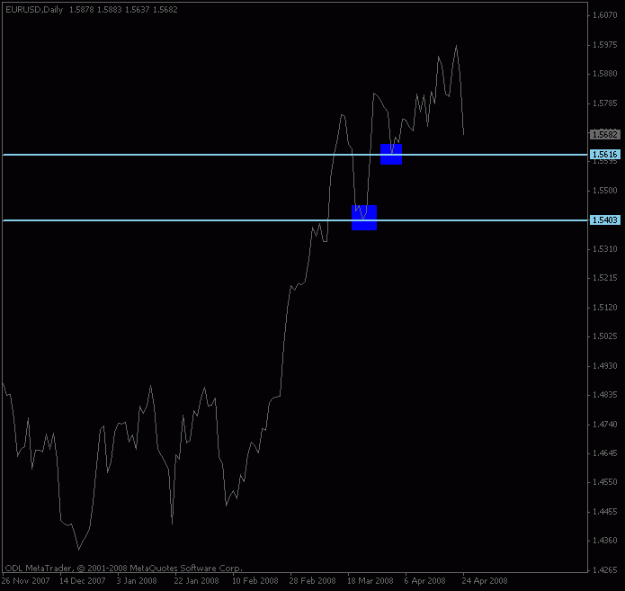
Task: Select the high value 1.5883 in header
Action: 110,10
